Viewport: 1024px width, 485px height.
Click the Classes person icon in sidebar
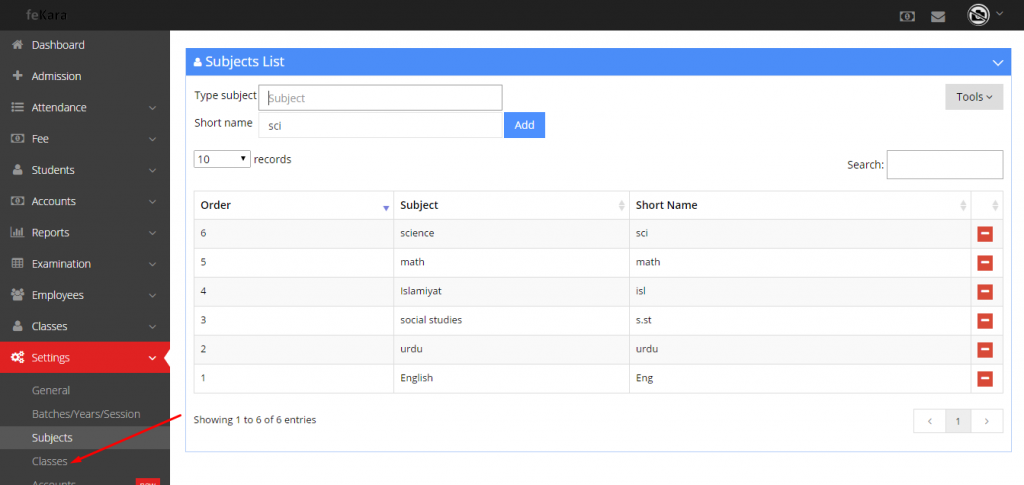pos(18,326)
